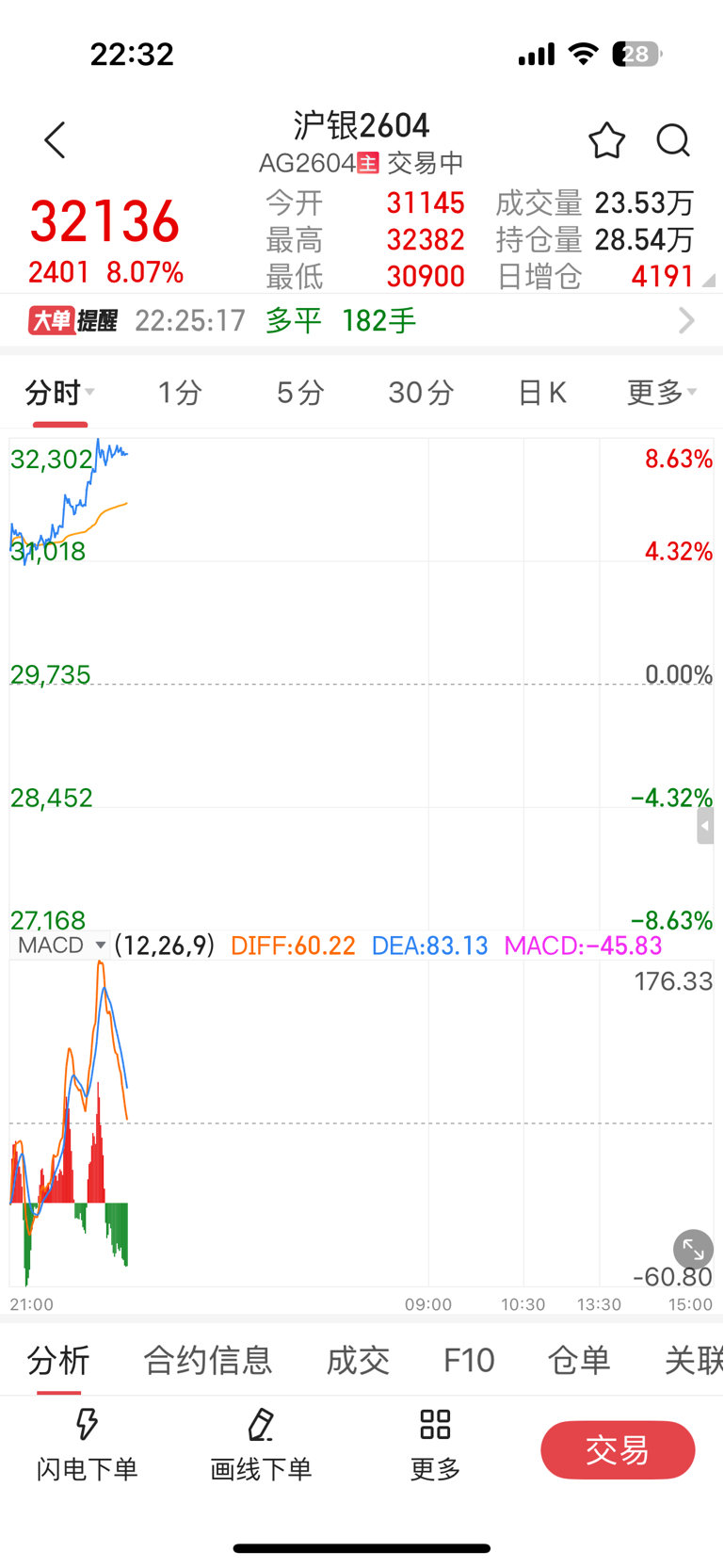Expand big order alert chevron
Viewport: 724px width, 1568px height.
(x=686, y=321)
